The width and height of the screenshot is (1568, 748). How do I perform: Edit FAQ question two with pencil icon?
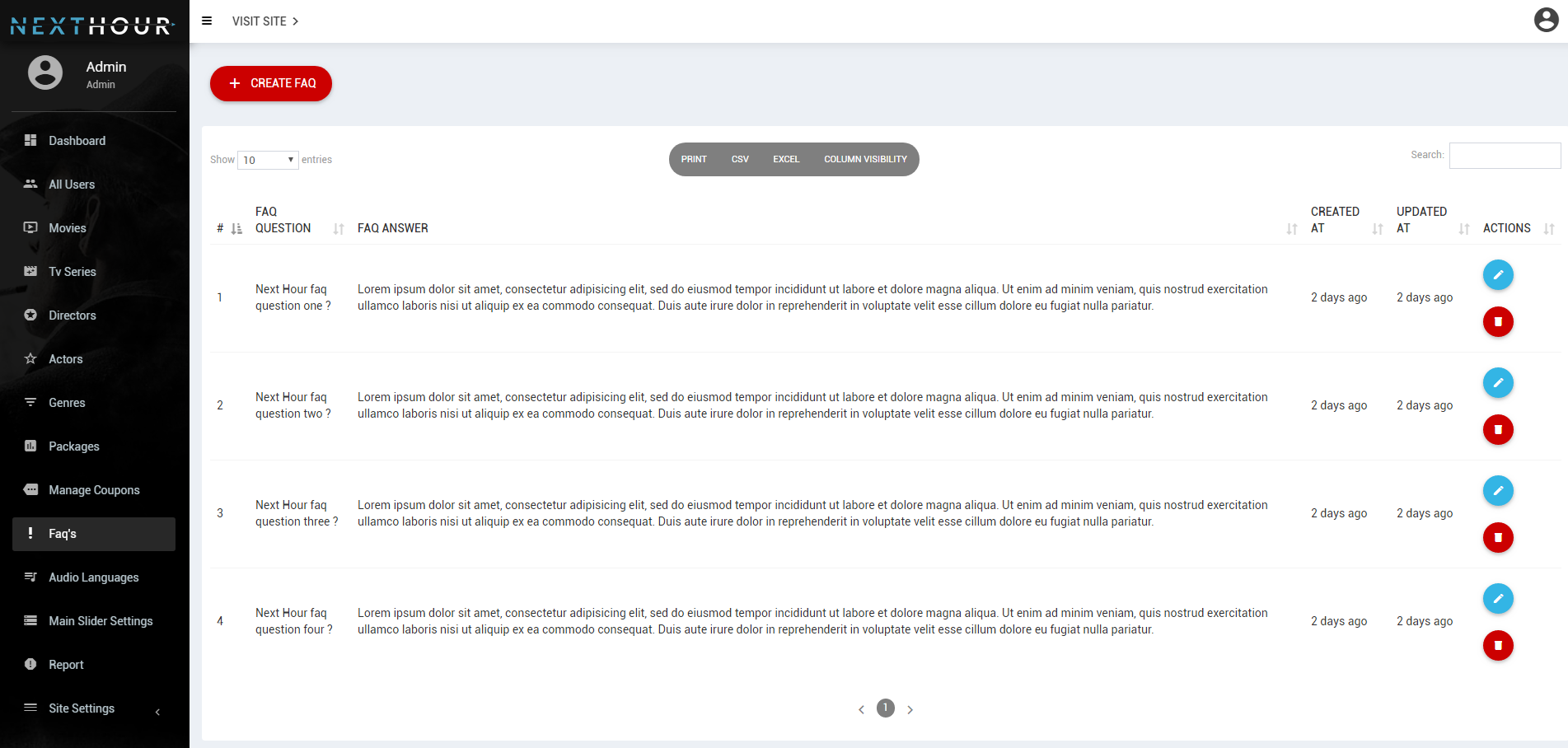pos(1498,382)
